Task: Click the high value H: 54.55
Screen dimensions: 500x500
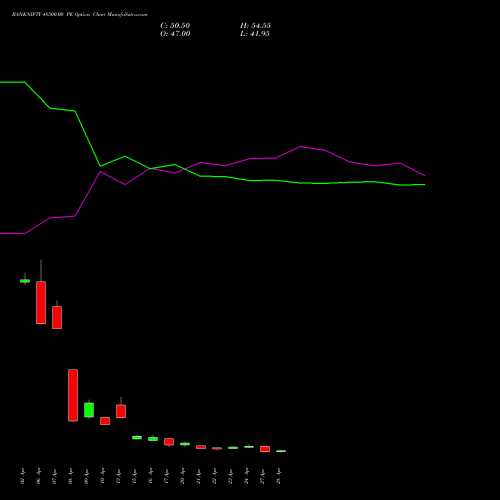Action: coord(255,26)
